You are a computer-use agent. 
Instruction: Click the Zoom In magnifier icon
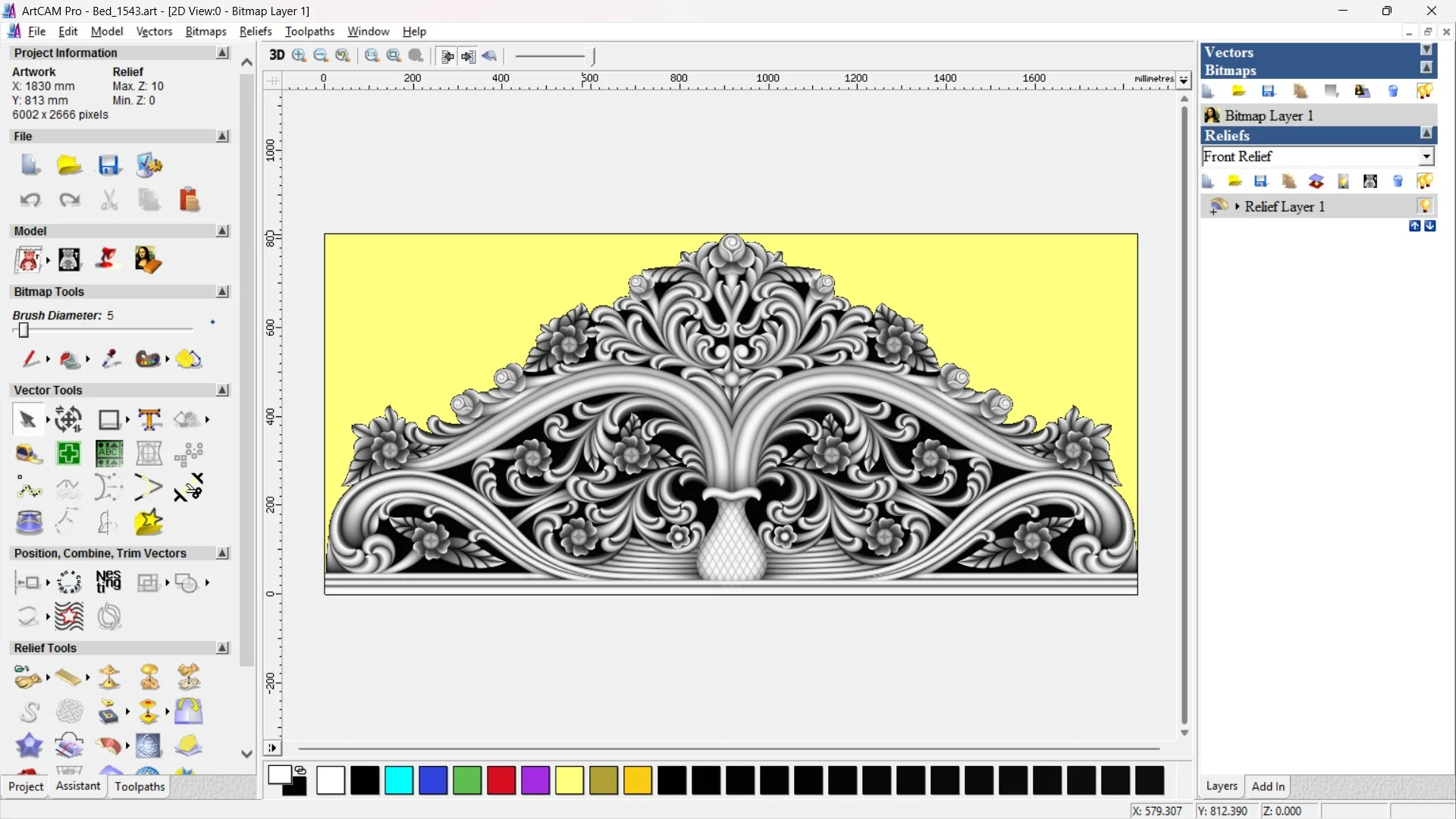(x=299, y=55)
